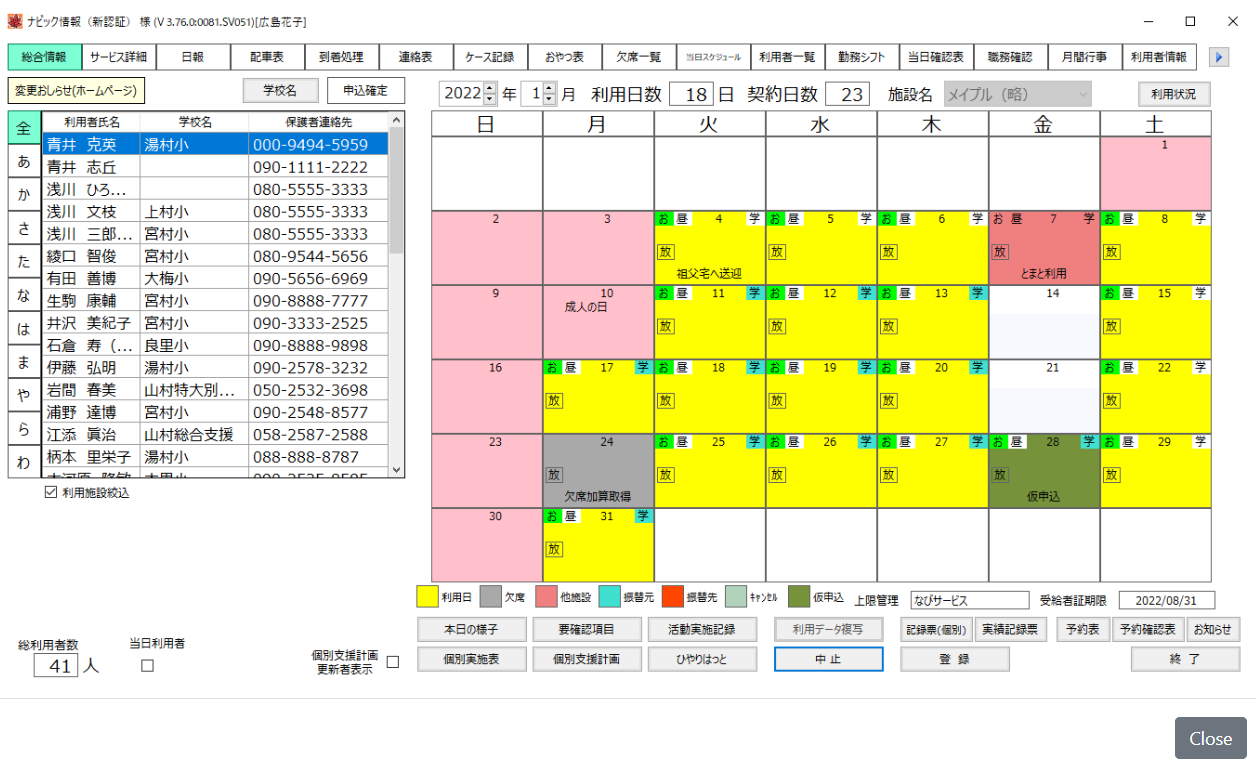Enable 個別支援計画 更新者表示 checkbox
Viewport: 1256px width, 767px height.
[392, 662]
